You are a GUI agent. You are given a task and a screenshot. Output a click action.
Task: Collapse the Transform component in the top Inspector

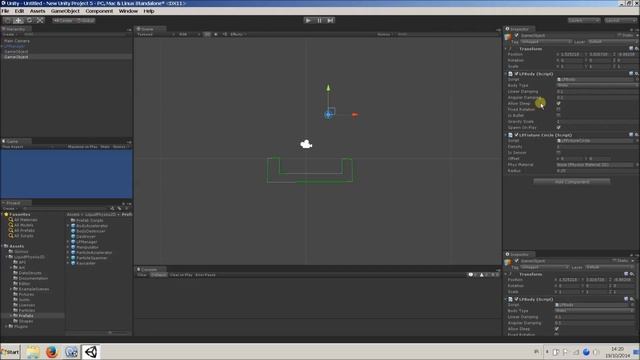point(506,49)
